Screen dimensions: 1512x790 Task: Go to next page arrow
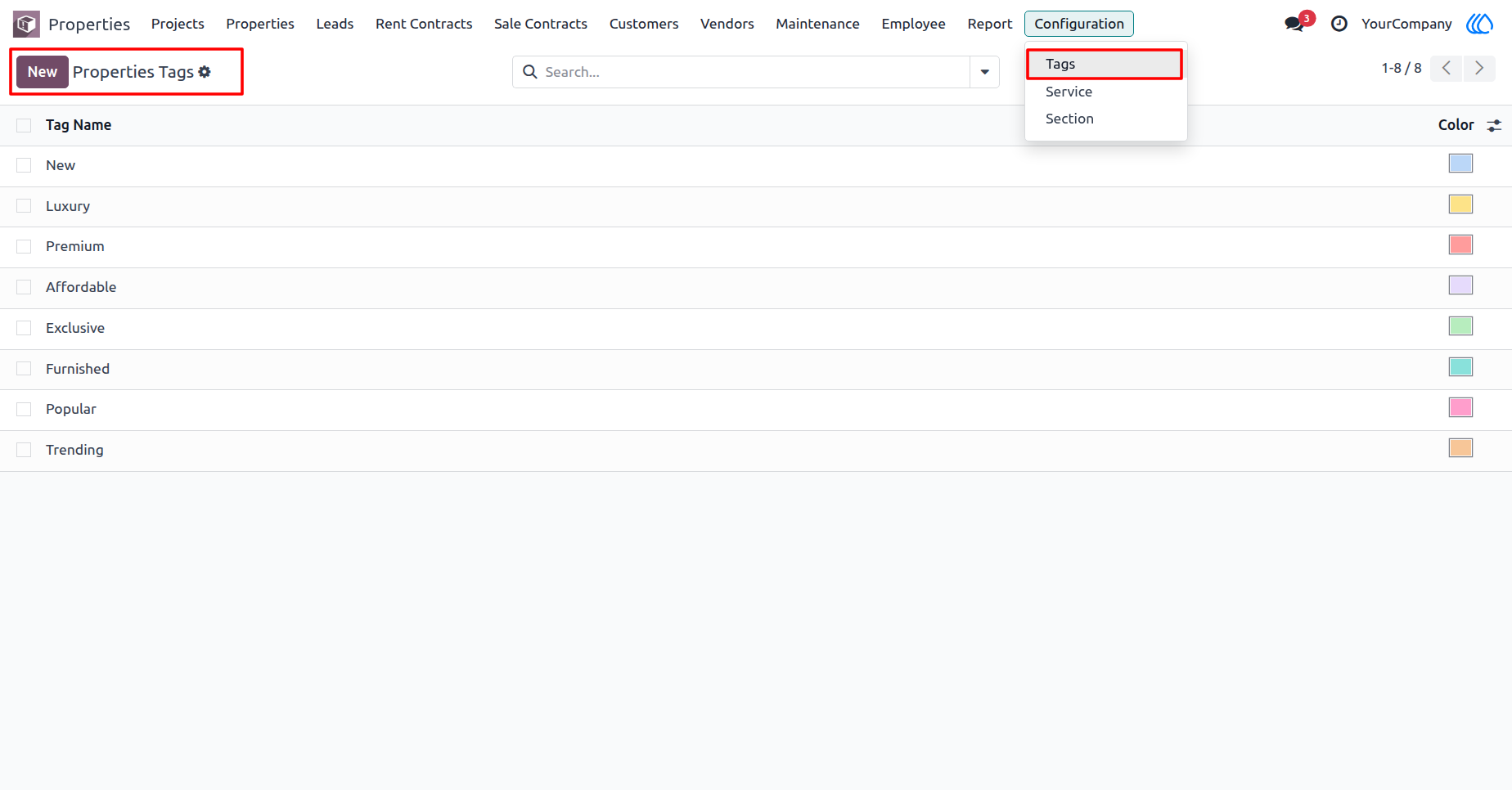(1479, 68)
